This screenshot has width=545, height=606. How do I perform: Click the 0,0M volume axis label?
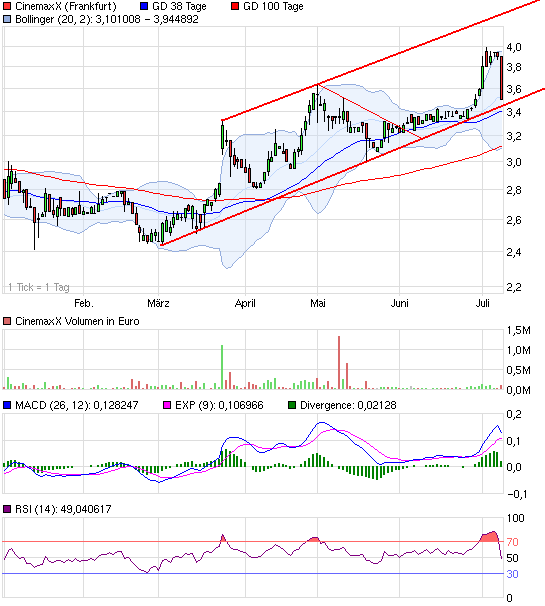(x=519, y=390)
